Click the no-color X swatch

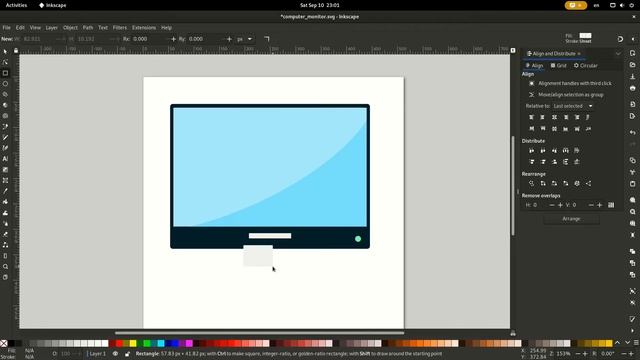tap(4, 343)
